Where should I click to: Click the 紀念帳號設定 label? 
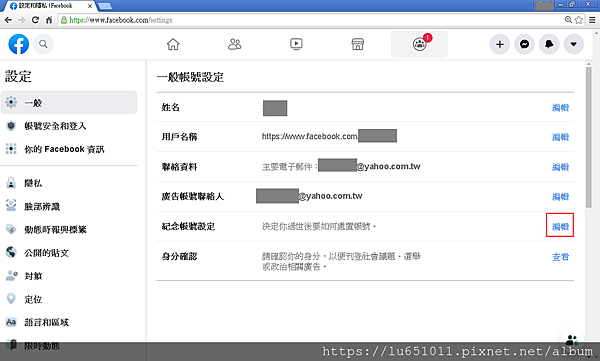pos(188,226)
